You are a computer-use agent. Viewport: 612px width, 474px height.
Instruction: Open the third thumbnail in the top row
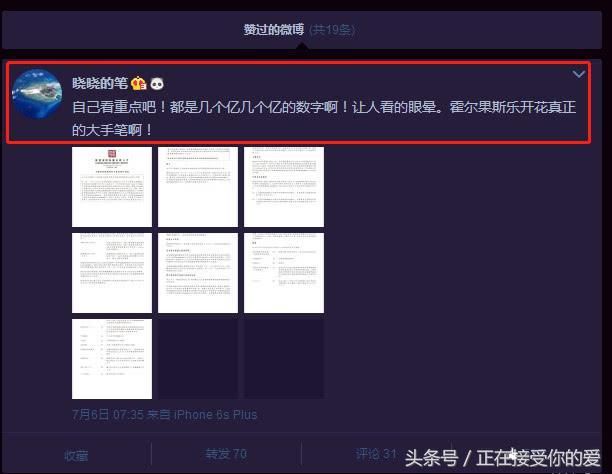(284, 187)
